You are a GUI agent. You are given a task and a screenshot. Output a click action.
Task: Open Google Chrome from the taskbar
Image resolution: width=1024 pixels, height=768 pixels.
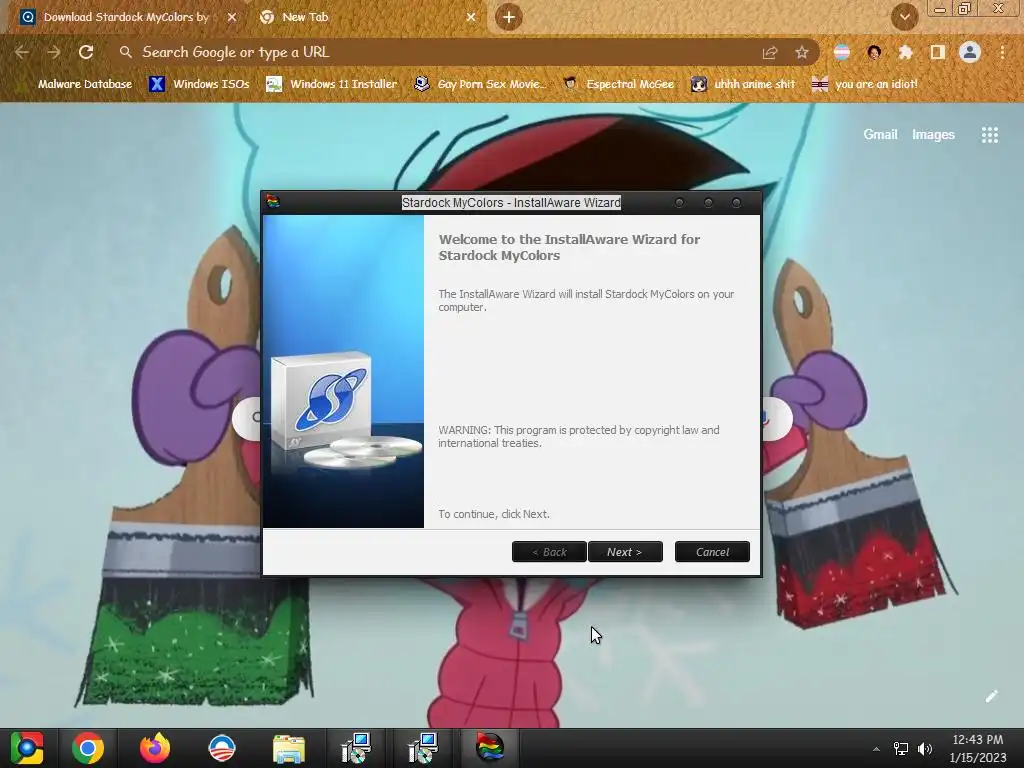click(88, 748)
